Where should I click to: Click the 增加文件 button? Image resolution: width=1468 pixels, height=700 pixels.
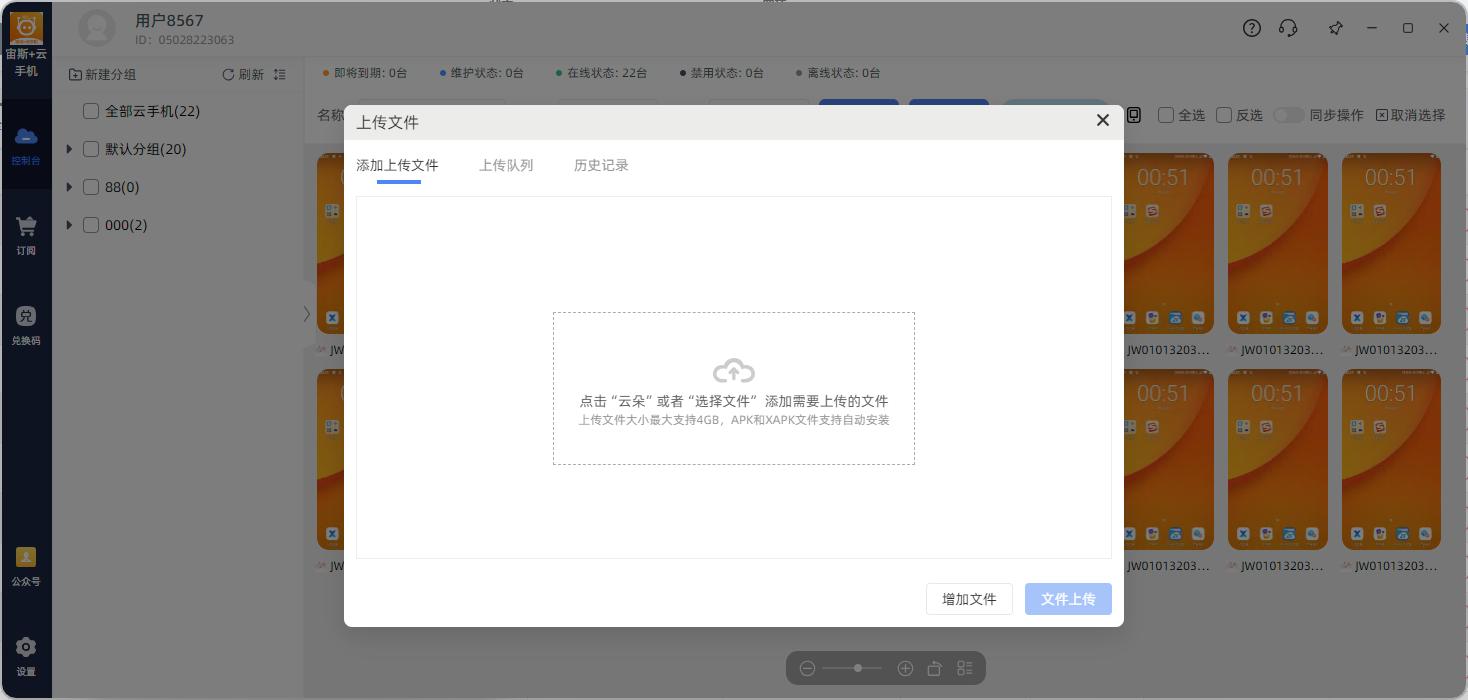click(x=969, y=599)
